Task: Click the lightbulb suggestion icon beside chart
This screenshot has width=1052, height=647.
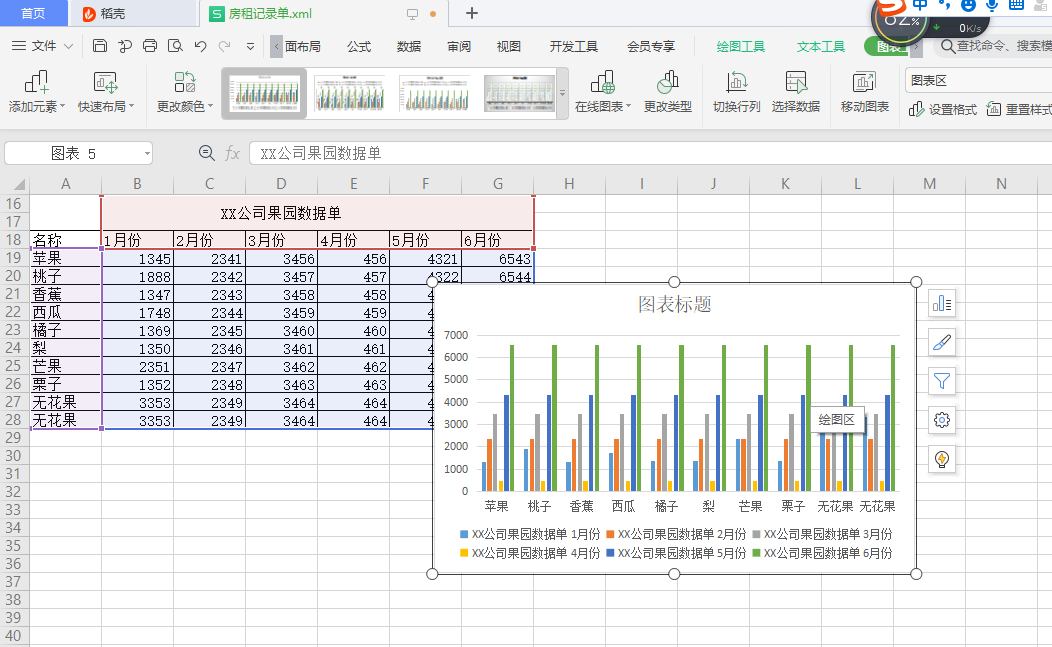Action: pyautogui.click(x=942, y=459)
